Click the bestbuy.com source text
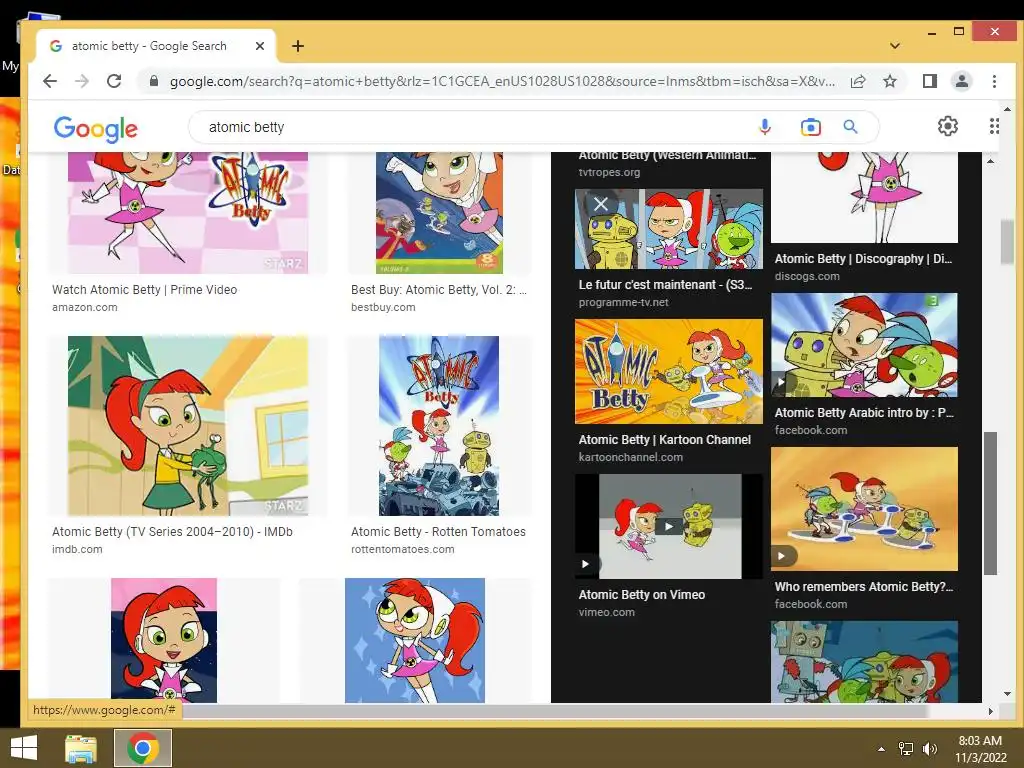 tap(383, 307)
